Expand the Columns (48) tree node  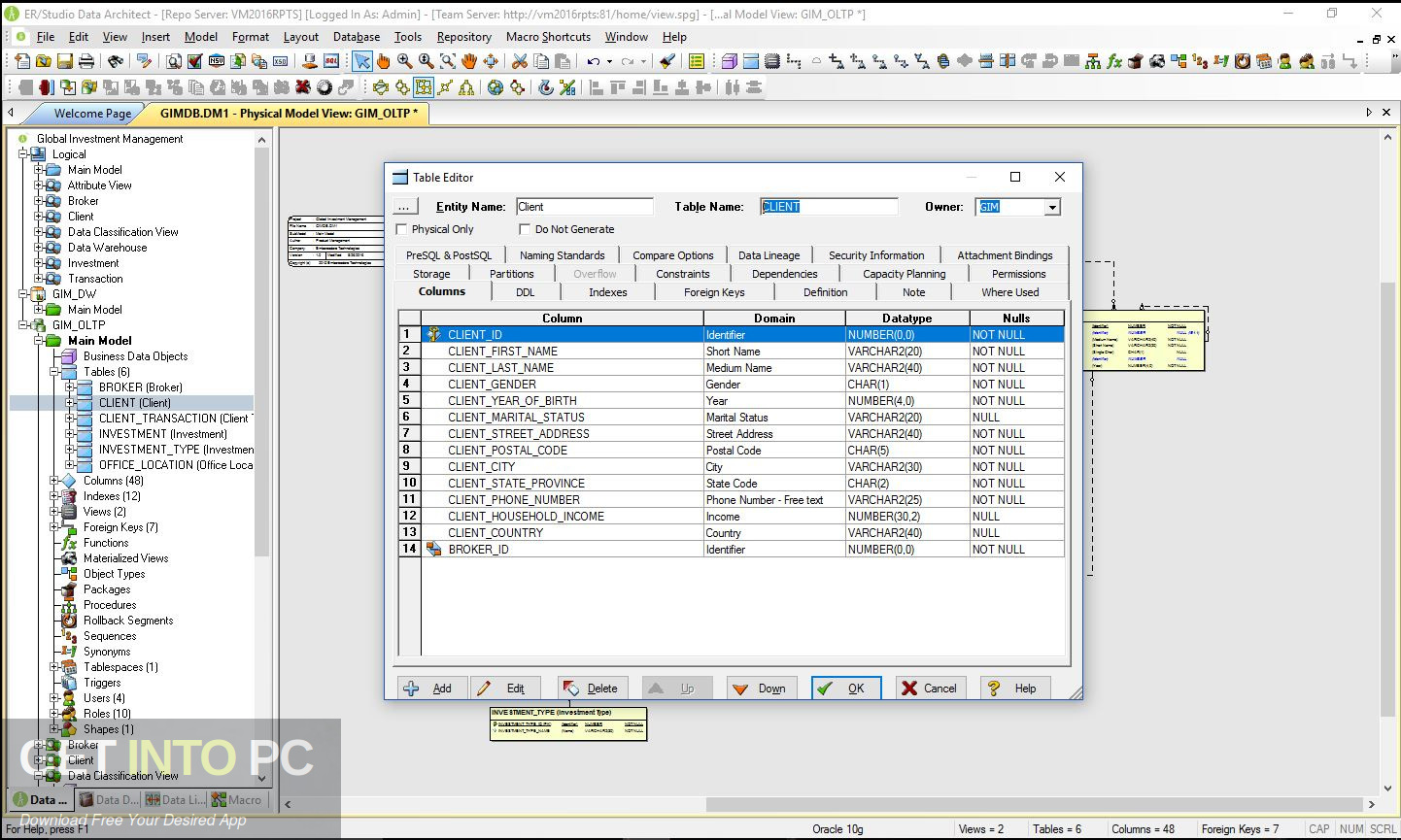(x=54, y=481)
